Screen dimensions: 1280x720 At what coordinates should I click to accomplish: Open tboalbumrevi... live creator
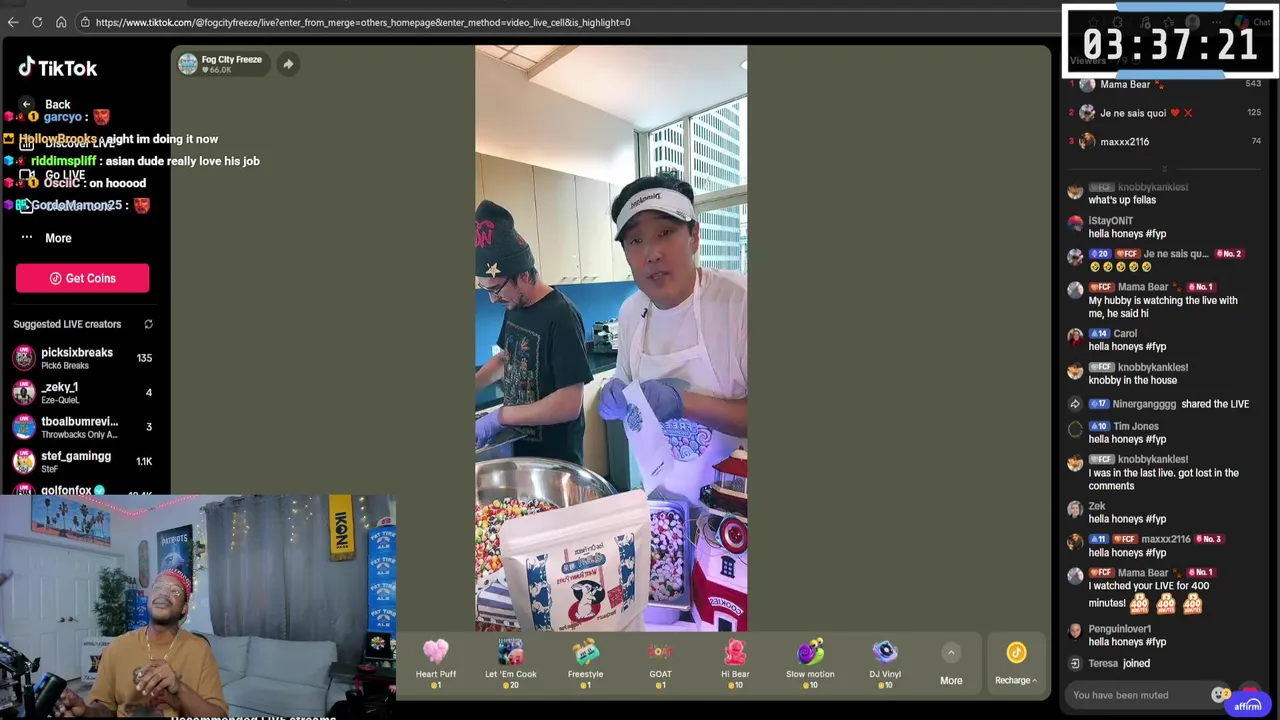pos(83,427)
